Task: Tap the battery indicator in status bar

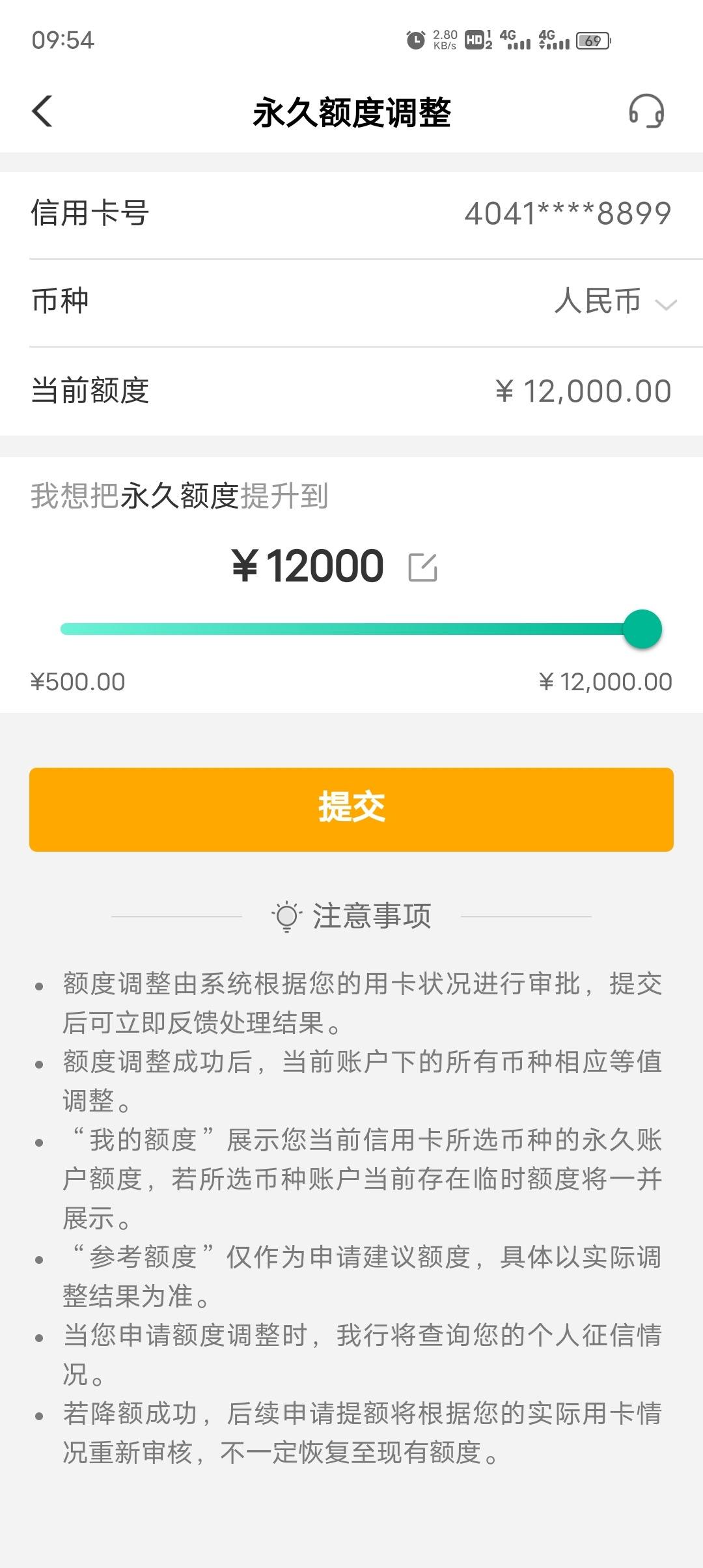Action: tap(594, 40)
